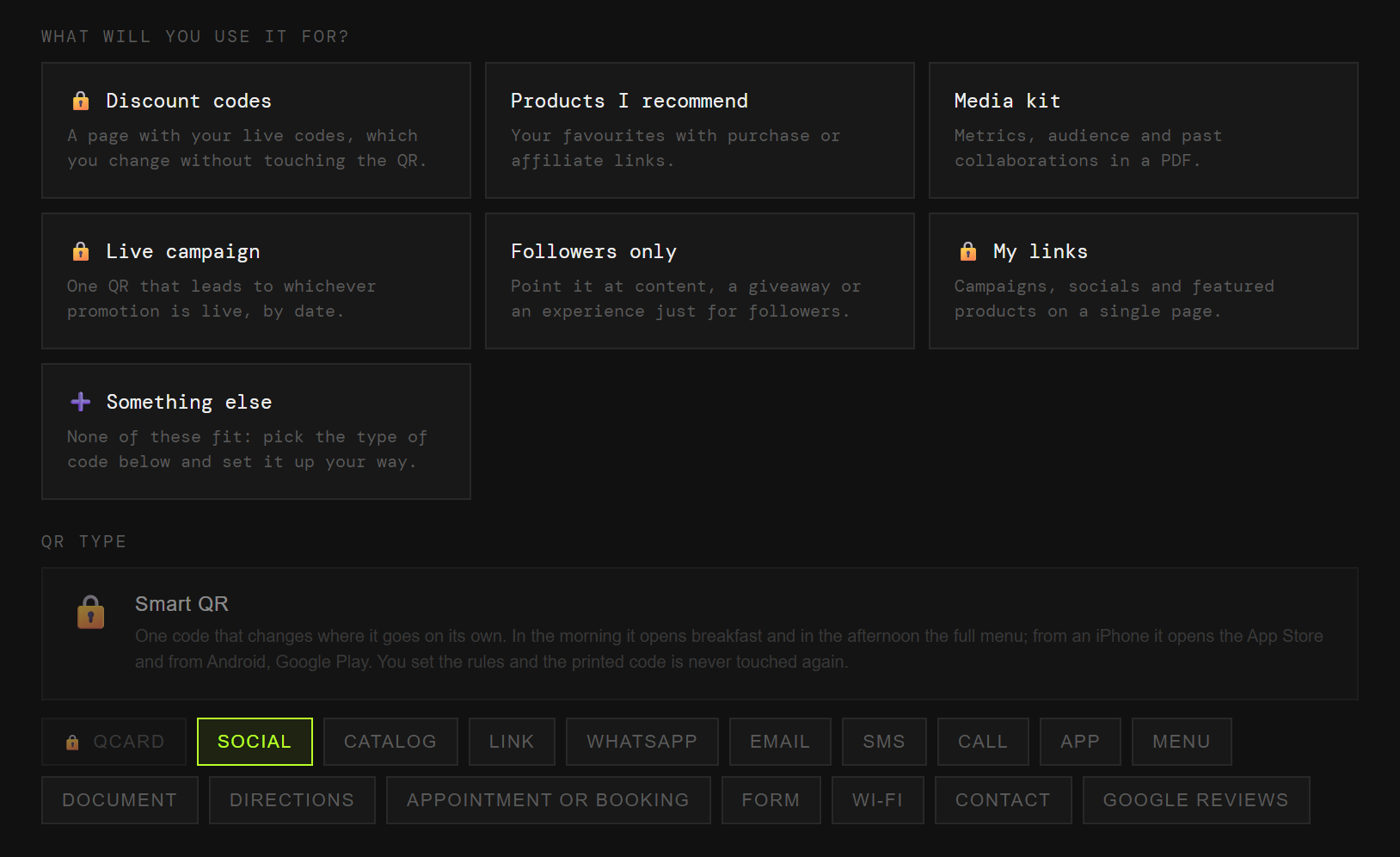Pick the Followers only card
Screen dimensions: 1400x857
(700, 281)
